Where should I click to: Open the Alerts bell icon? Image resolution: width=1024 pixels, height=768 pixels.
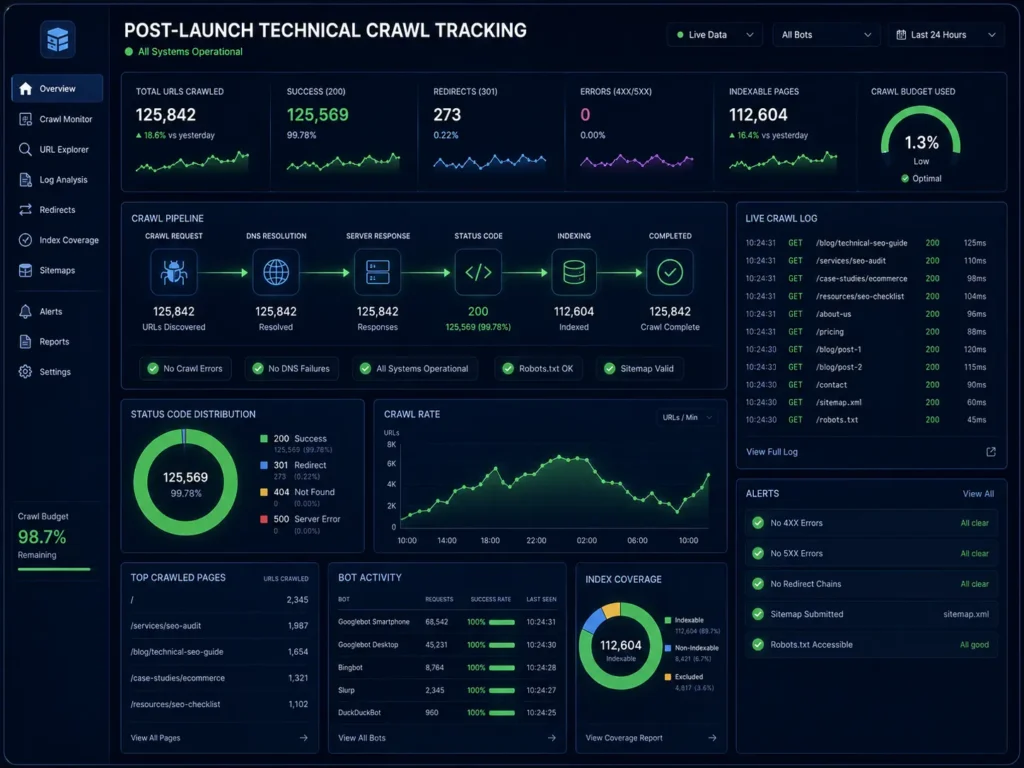click(x=25, y=312)
